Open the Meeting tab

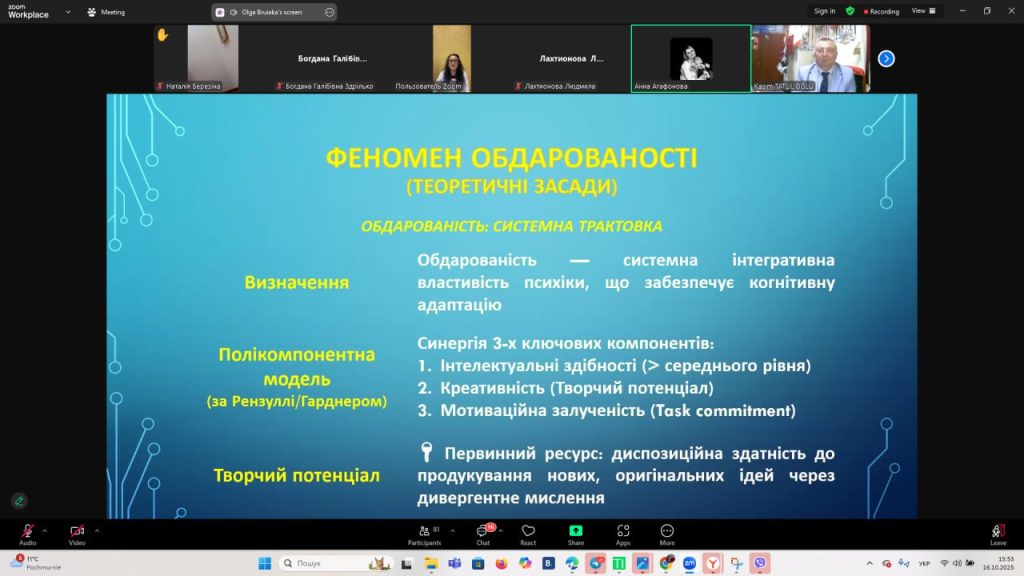point(106,12)
